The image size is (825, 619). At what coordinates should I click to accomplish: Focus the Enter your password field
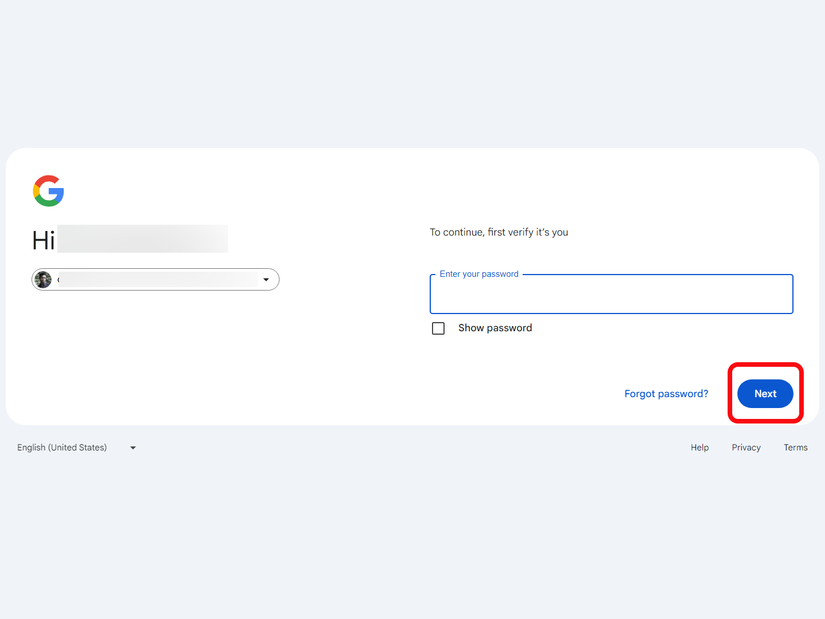click(610, 294)
